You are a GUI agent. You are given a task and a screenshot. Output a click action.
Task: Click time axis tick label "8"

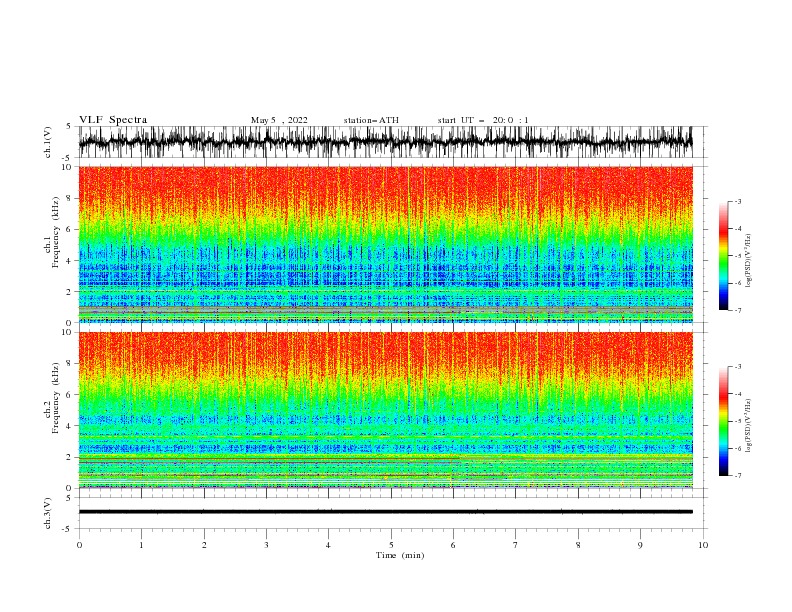tap(578, 545)
